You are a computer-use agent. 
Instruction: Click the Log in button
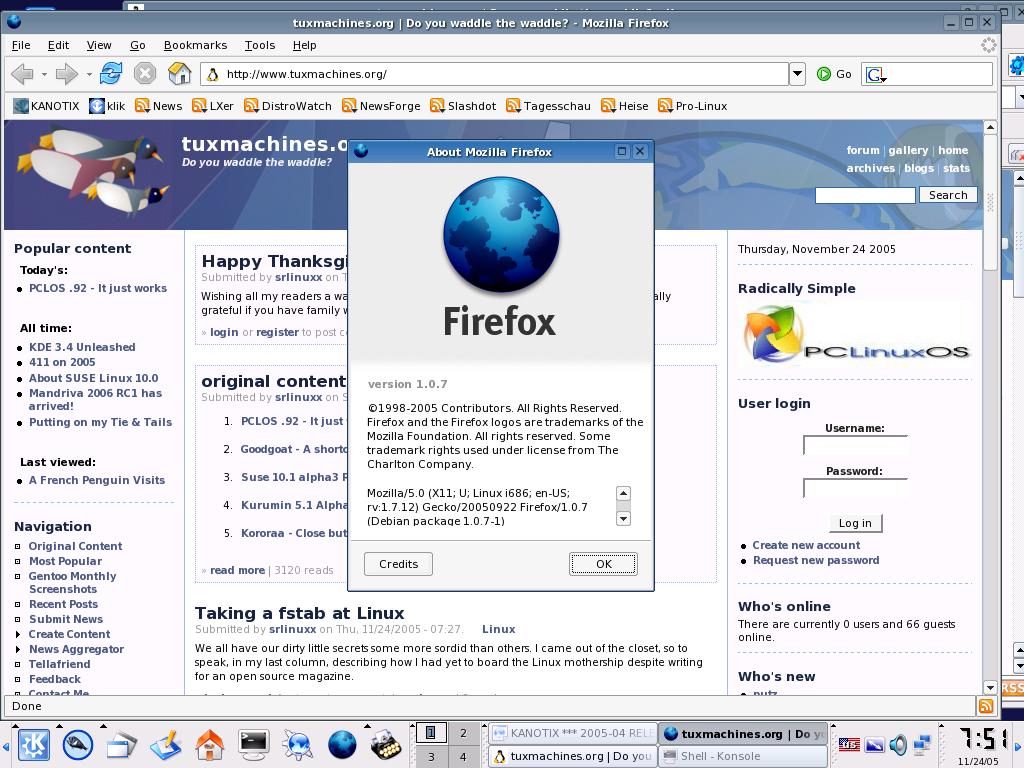(855, 523)
